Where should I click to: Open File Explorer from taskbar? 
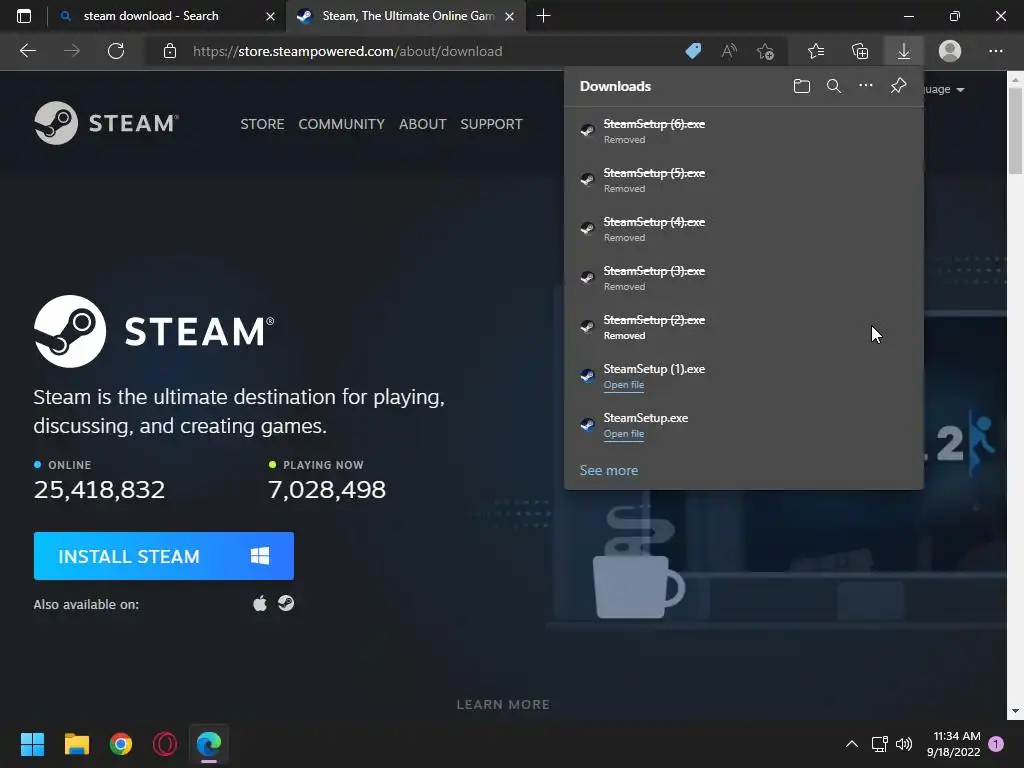click(76, 744)
